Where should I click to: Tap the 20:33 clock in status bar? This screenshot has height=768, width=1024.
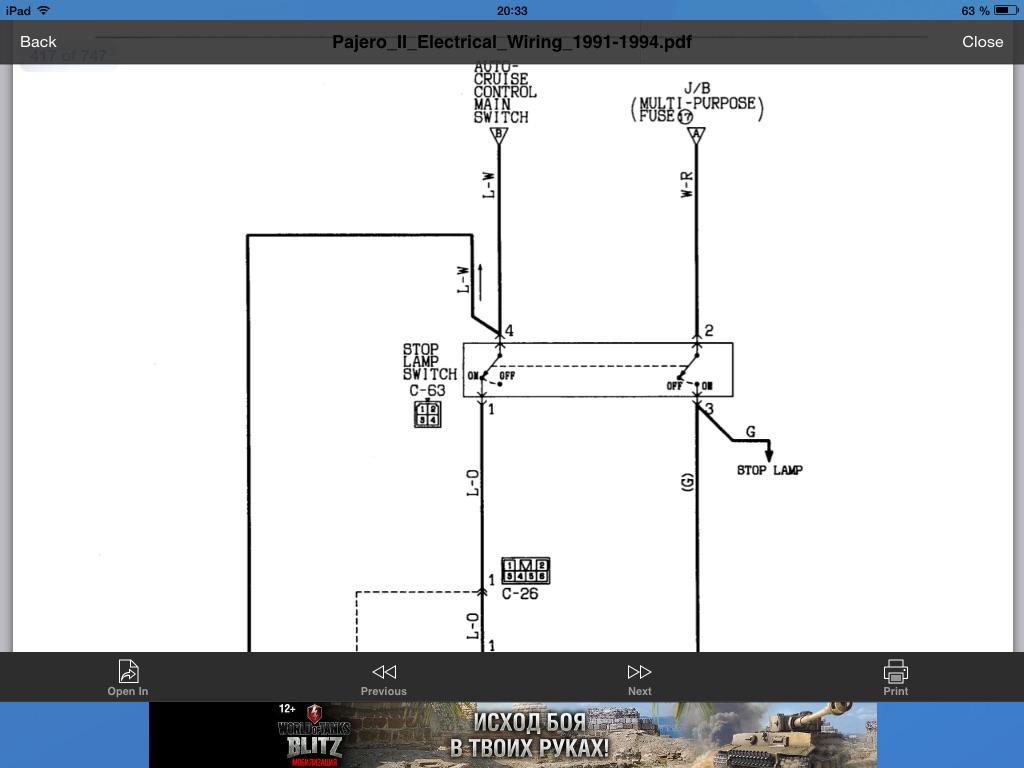511,10
